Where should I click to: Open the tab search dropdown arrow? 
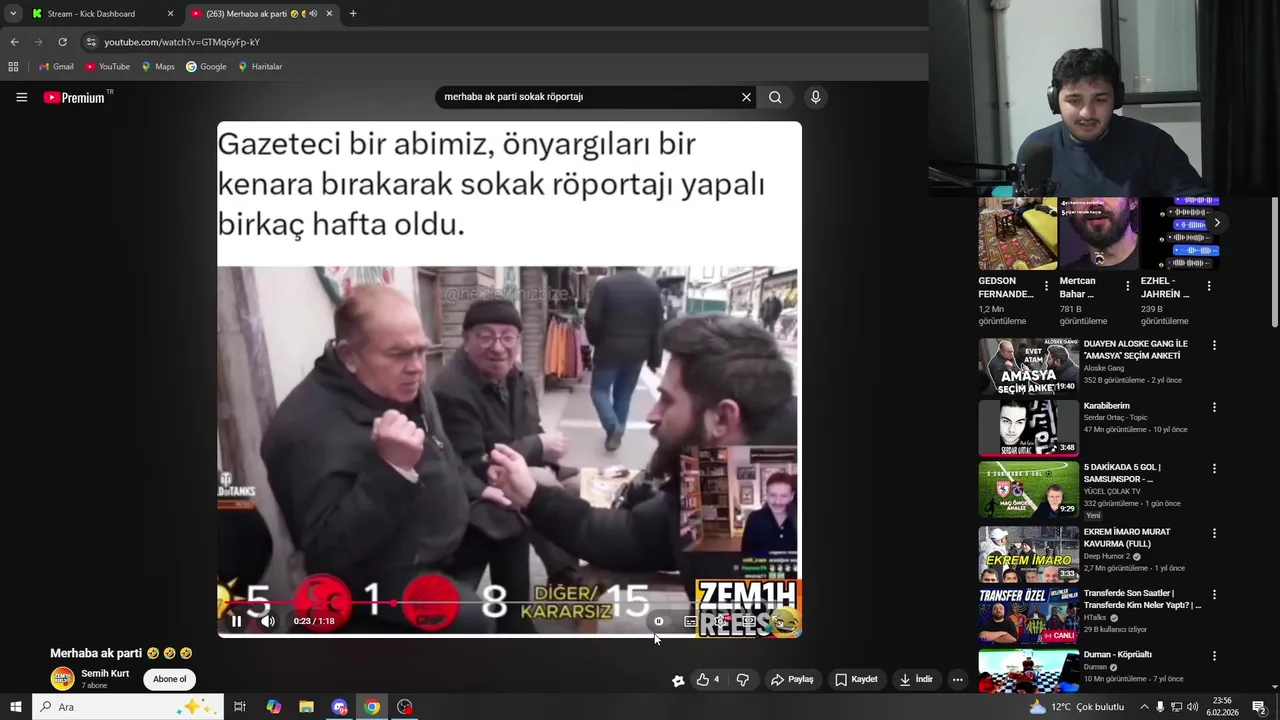click(13, 14)
